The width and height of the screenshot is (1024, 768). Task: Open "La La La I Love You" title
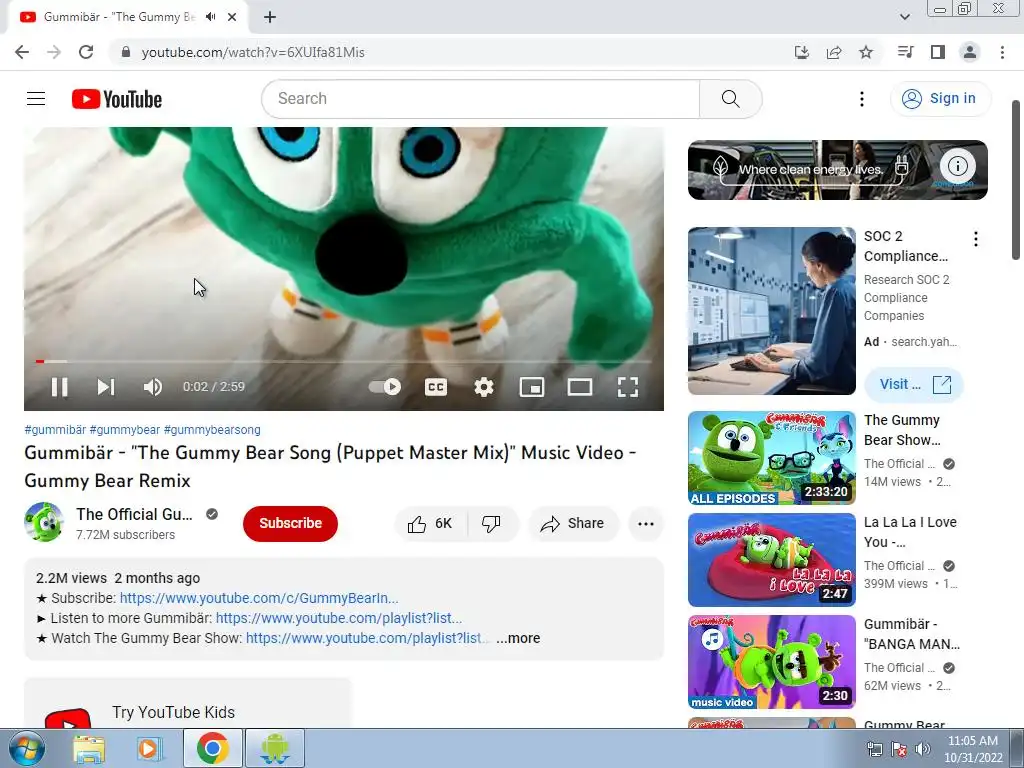tap(910, 532)
